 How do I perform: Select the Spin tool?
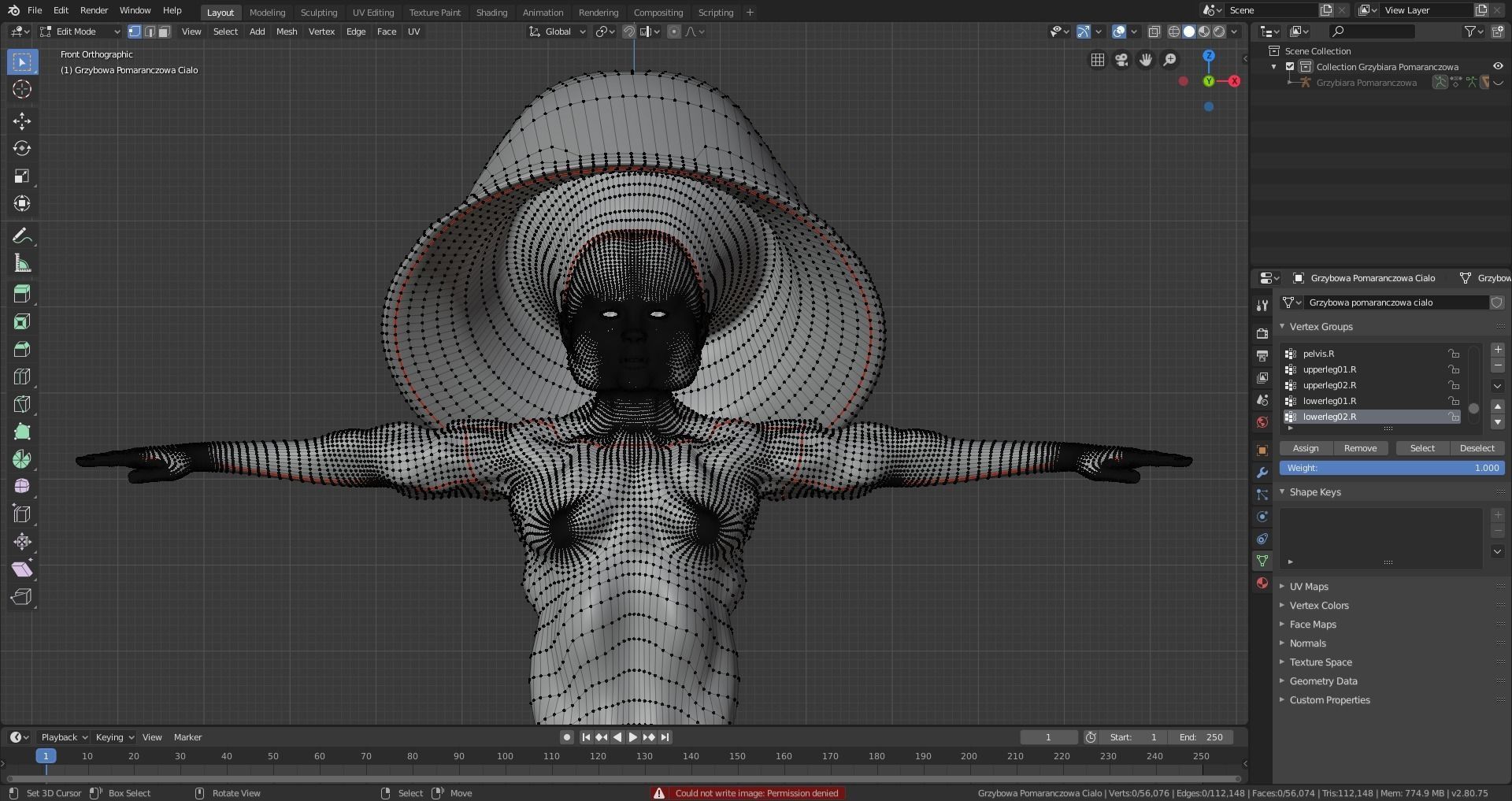[x=22, y=459]
